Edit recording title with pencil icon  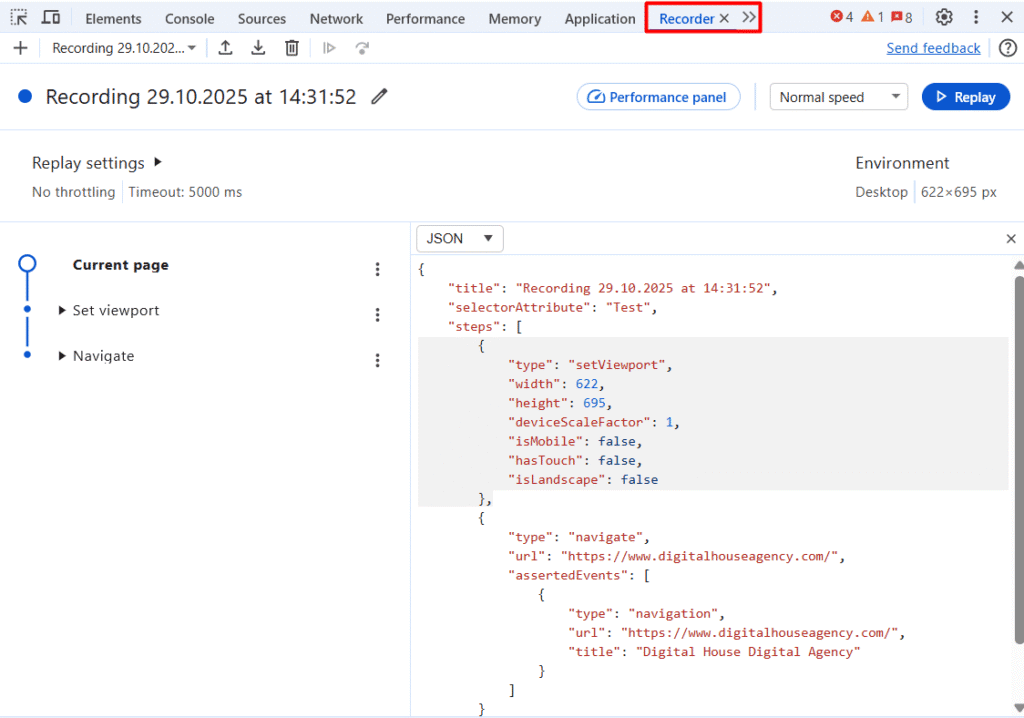379,97
